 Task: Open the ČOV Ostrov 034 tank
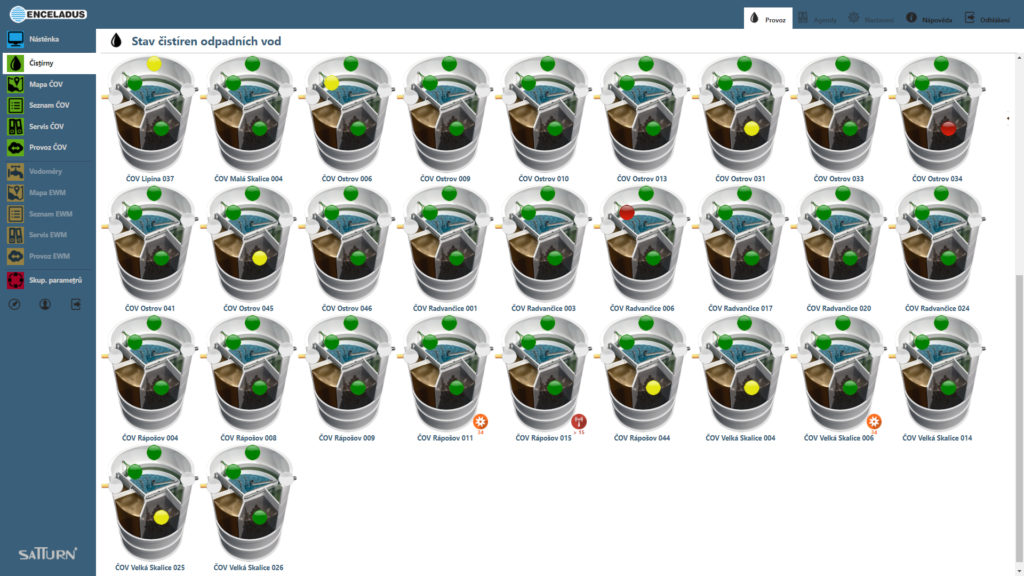pyautogui.click(x=937, y=114)
